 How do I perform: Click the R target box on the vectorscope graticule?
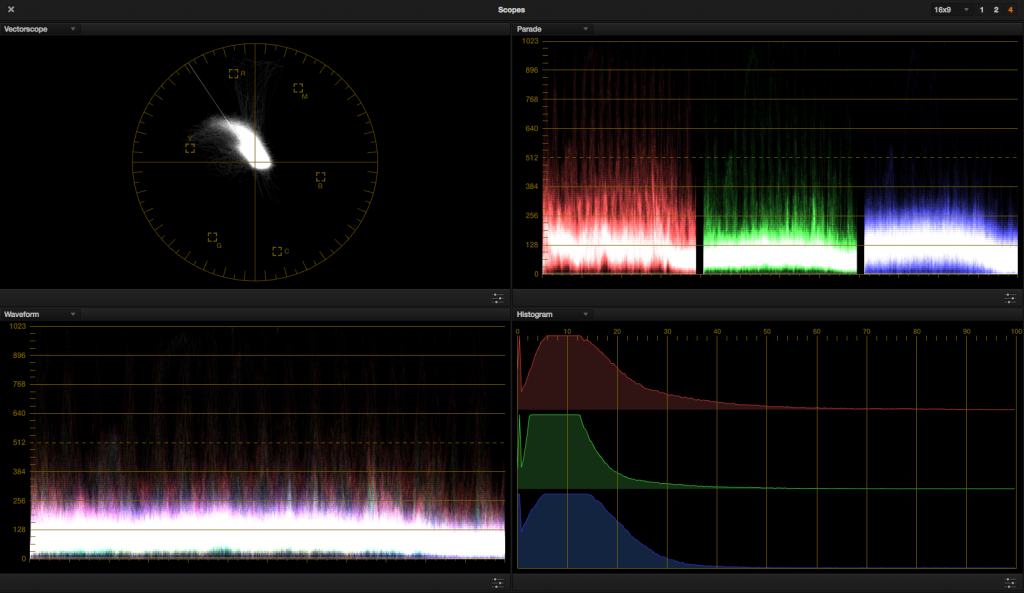pyautogui.click(x=236, y=73)
